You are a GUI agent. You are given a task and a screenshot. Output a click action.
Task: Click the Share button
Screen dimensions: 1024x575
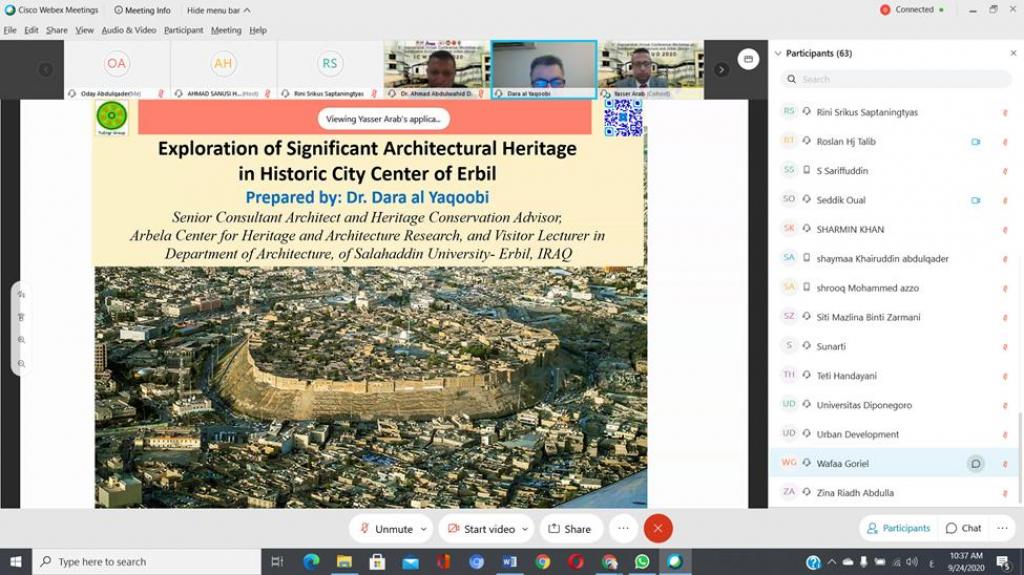tap(568, 528)
